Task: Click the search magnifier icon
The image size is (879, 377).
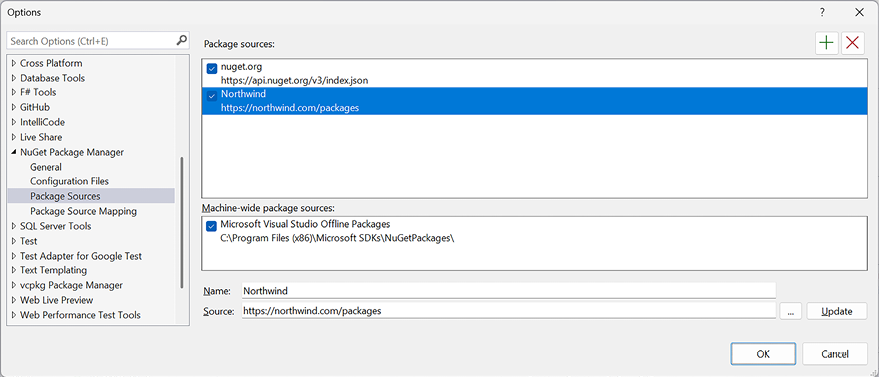Action: (182, 41)
